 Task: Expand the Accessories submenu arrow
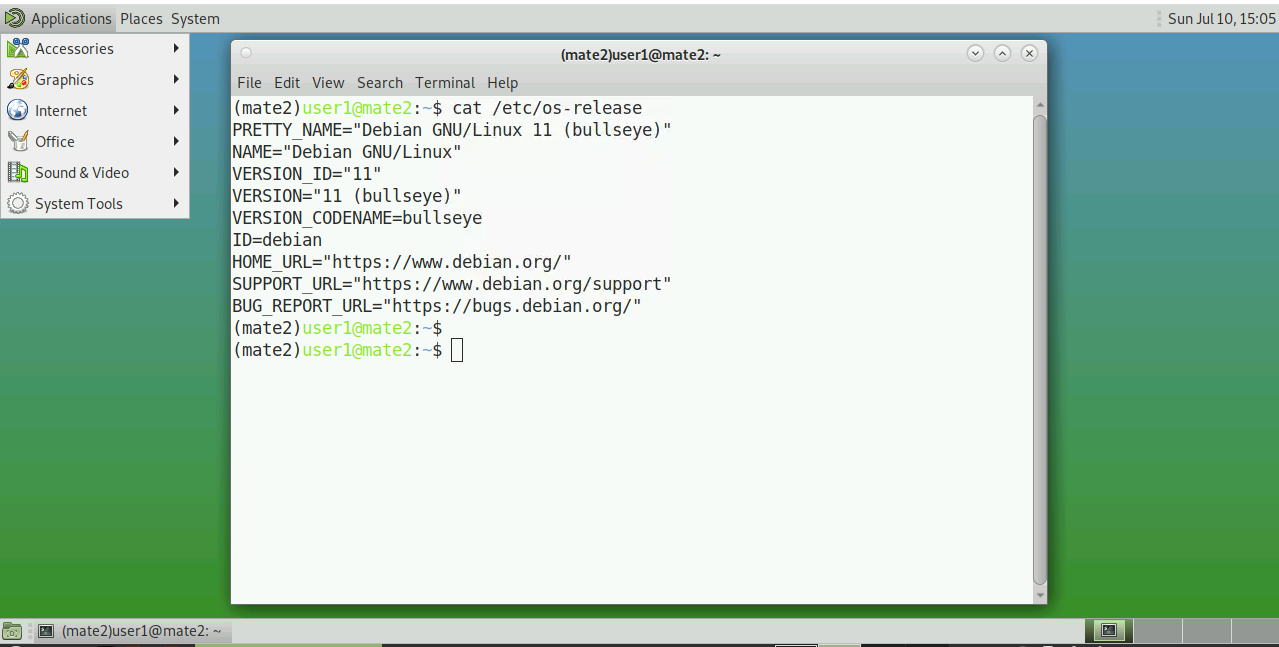point(176,48)
